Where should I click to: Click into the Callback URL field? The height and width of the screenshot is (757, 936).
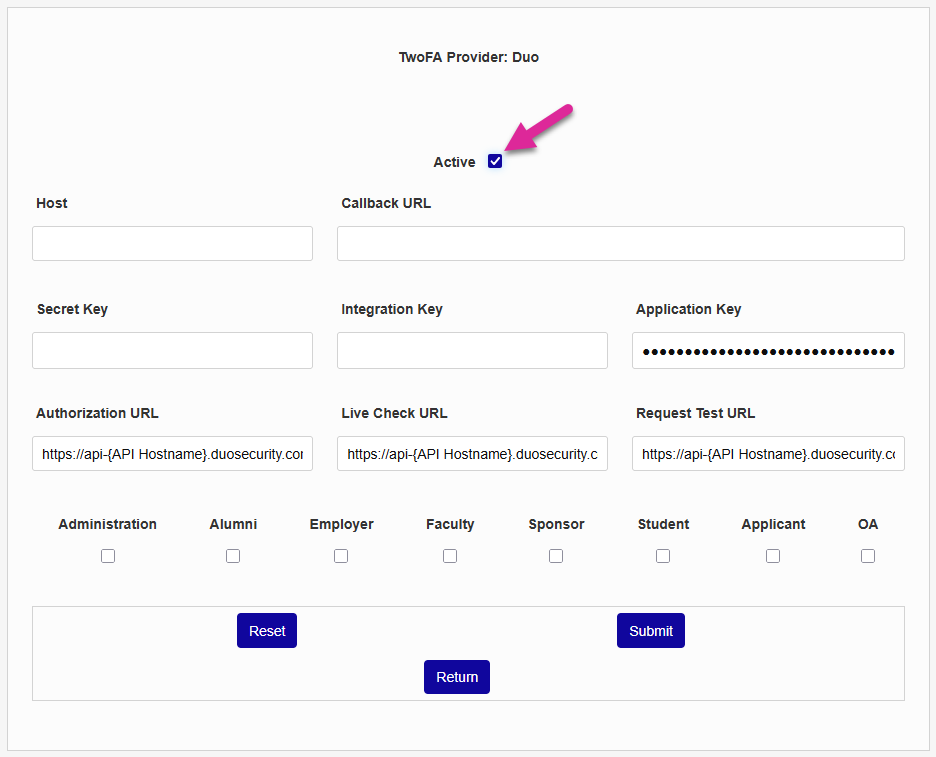click(x=620, y=244)
